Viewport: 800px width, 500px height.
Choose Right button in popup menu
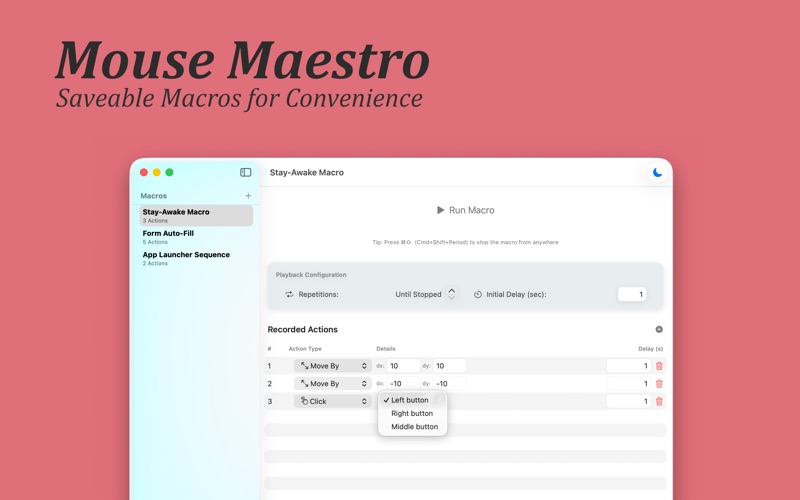[x=412, y=413]
